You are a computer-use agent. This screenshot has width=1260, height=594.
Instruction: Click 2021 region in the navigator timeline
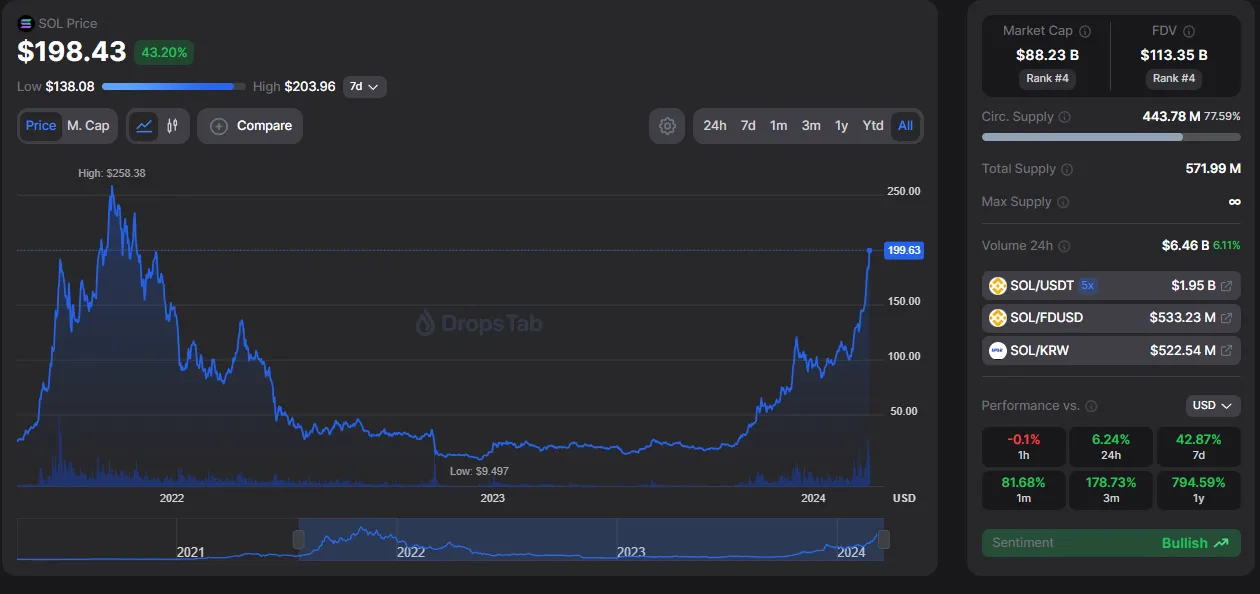coord(190,552)
